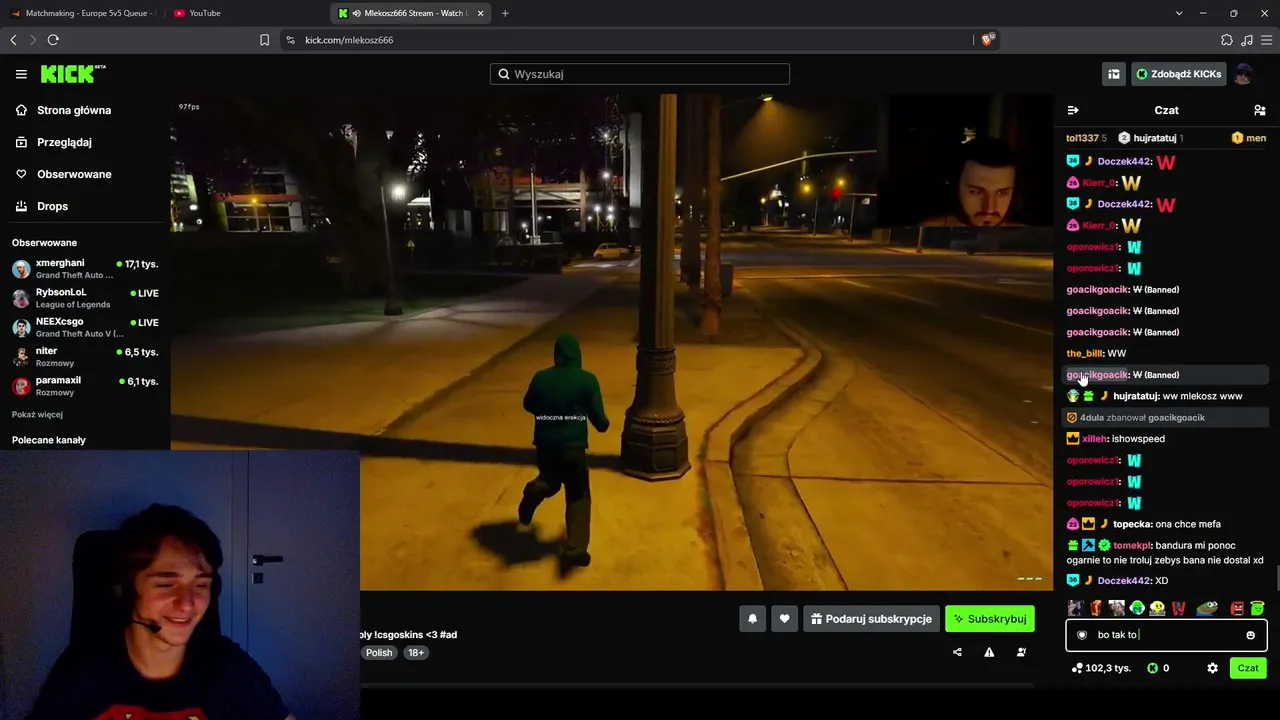Go to Strona główna

(x=63, y=110)
